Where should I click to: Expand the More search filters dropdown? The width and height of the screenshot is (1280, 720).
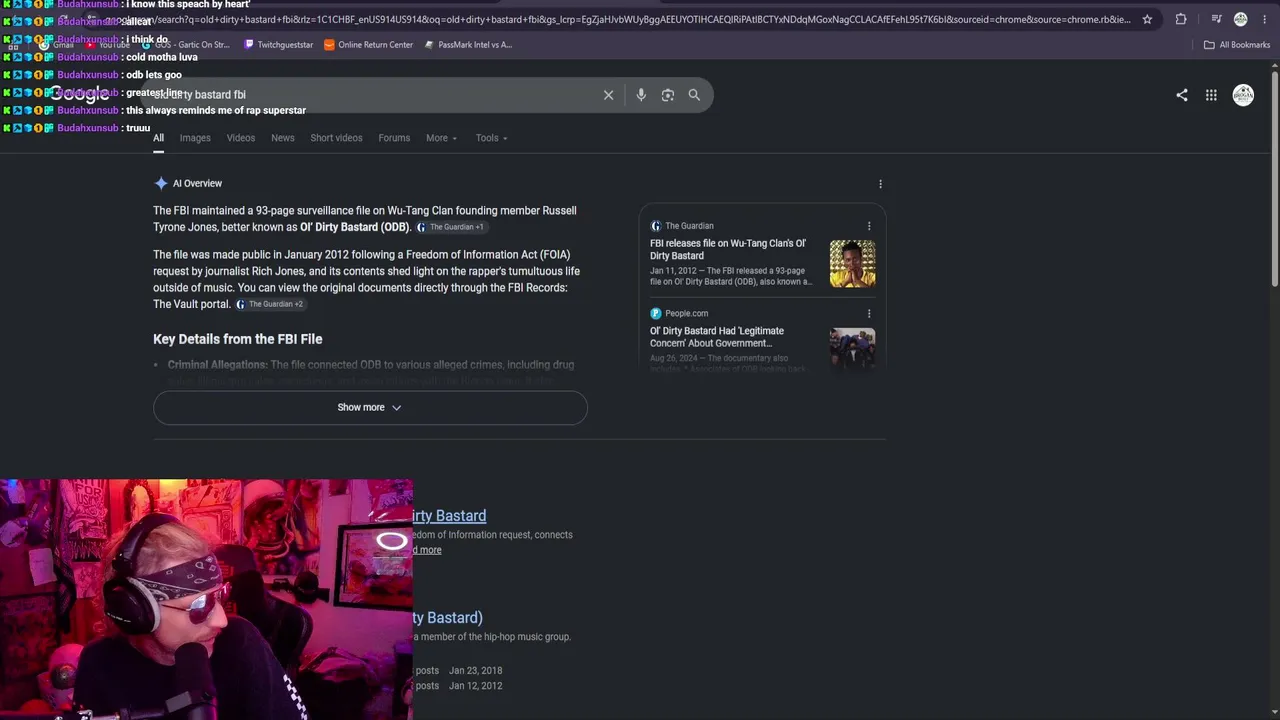[441, 138]
